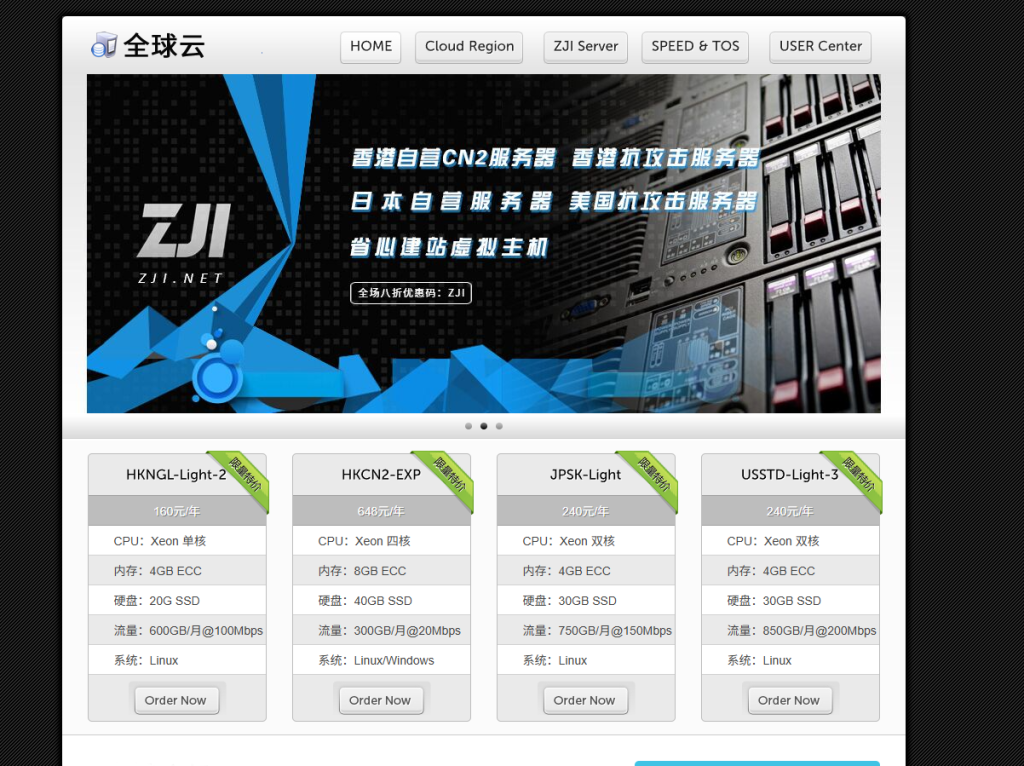The height and width of the screenshot is (766, 1024).
Task: Click the 省心建站虚拟主机 banner text
Action: [x=449, y=247]
